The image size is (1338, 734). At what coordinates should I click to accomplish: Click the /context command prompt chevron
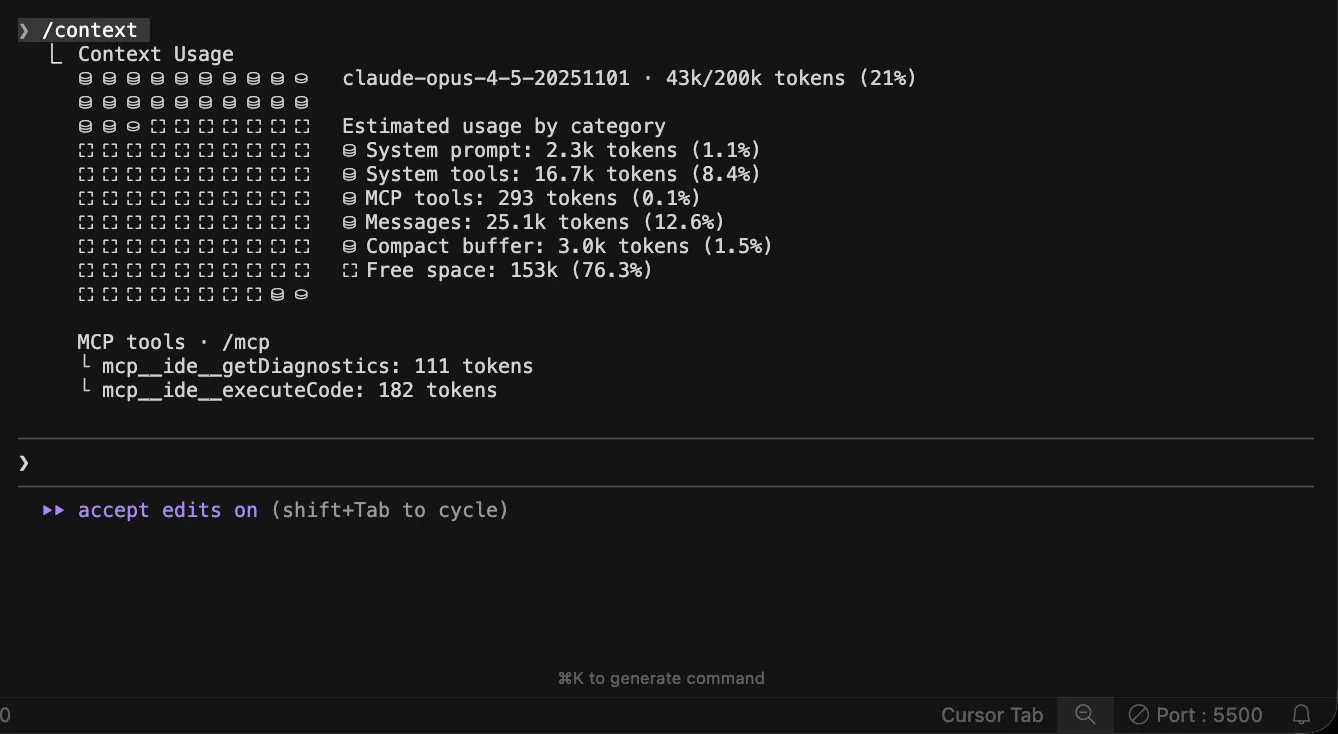[24, 31]
